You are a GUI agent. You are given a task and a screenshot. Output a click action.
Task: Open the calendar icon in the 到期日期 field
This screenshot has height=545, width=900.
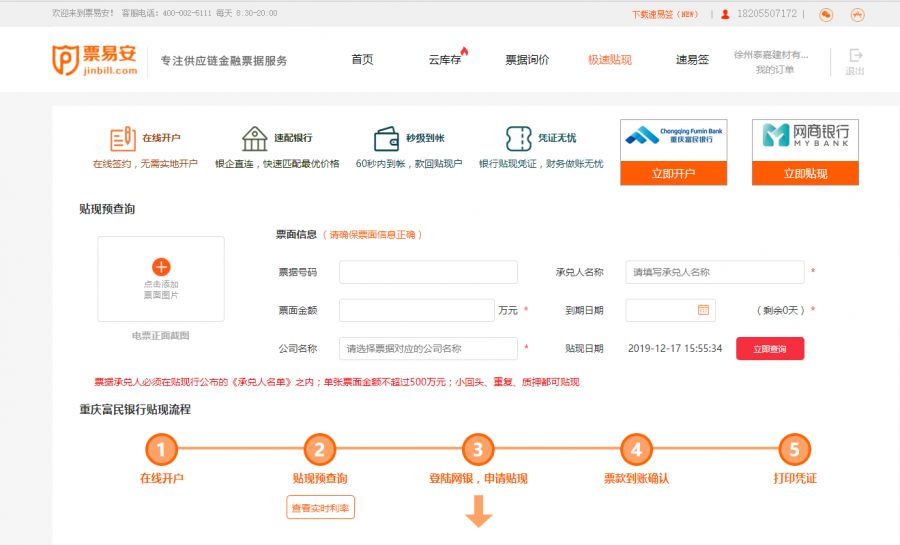point(703,310)
